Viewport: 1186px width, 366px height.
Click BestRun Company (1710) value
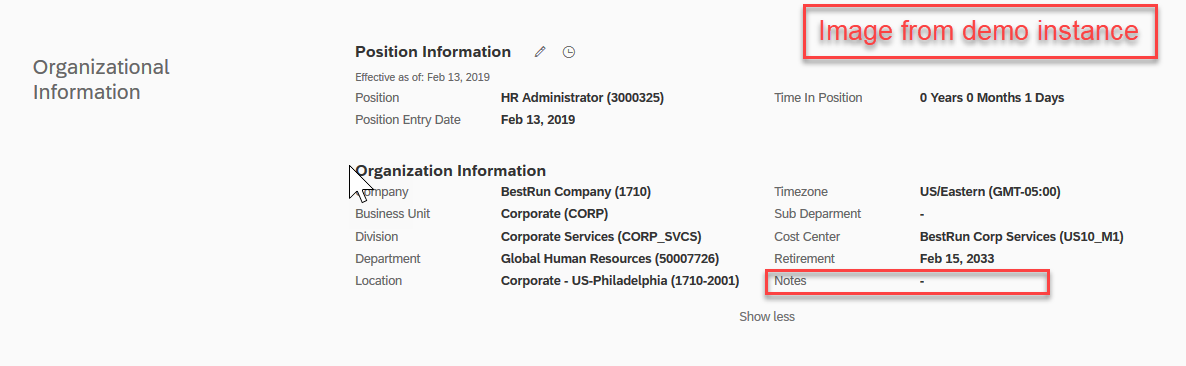pos(576,192)
